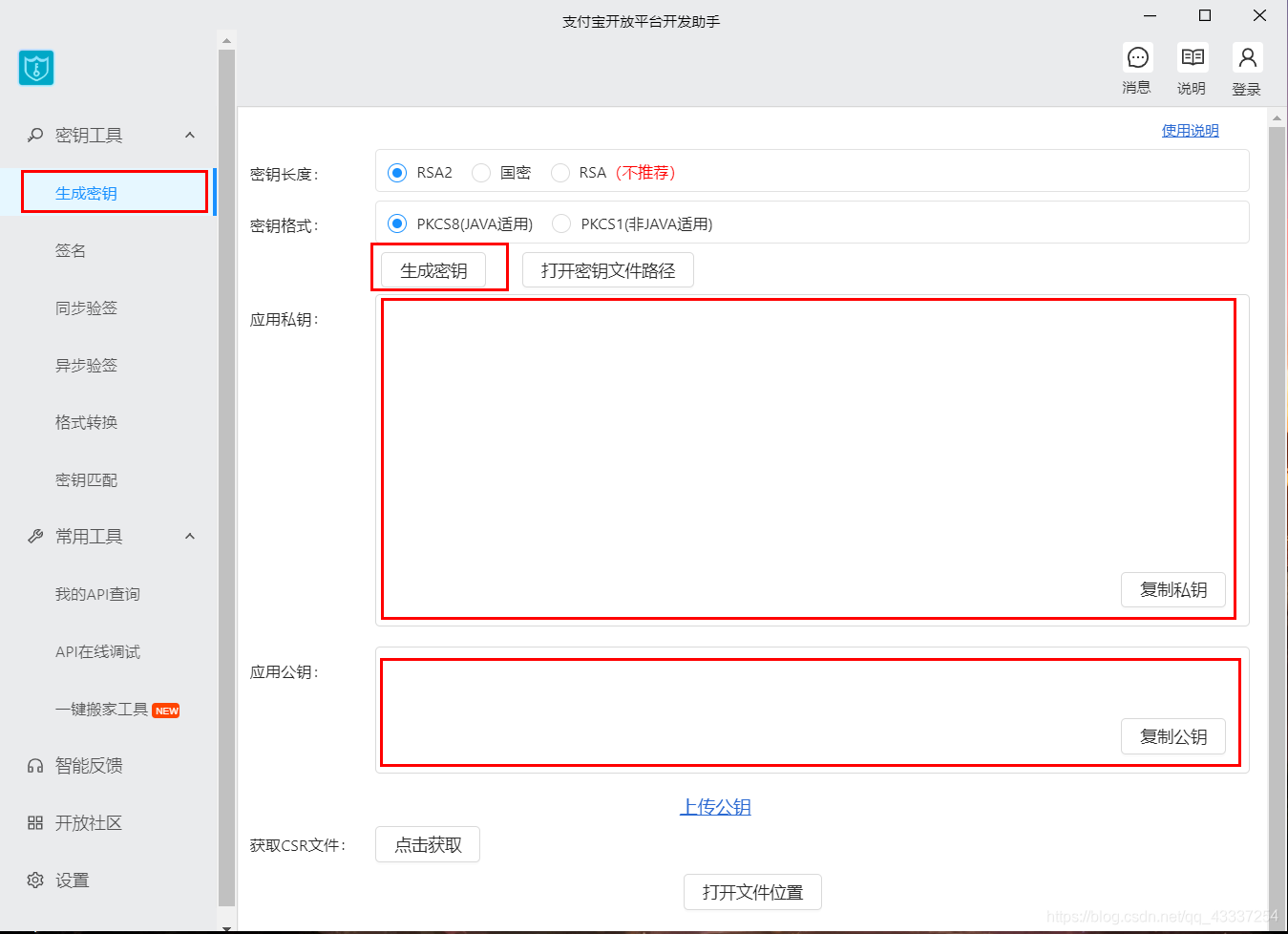The height and width of the screenshot is (934, 1288).
Task: Click the 复制私钥 button
Action: [1173, 589]
